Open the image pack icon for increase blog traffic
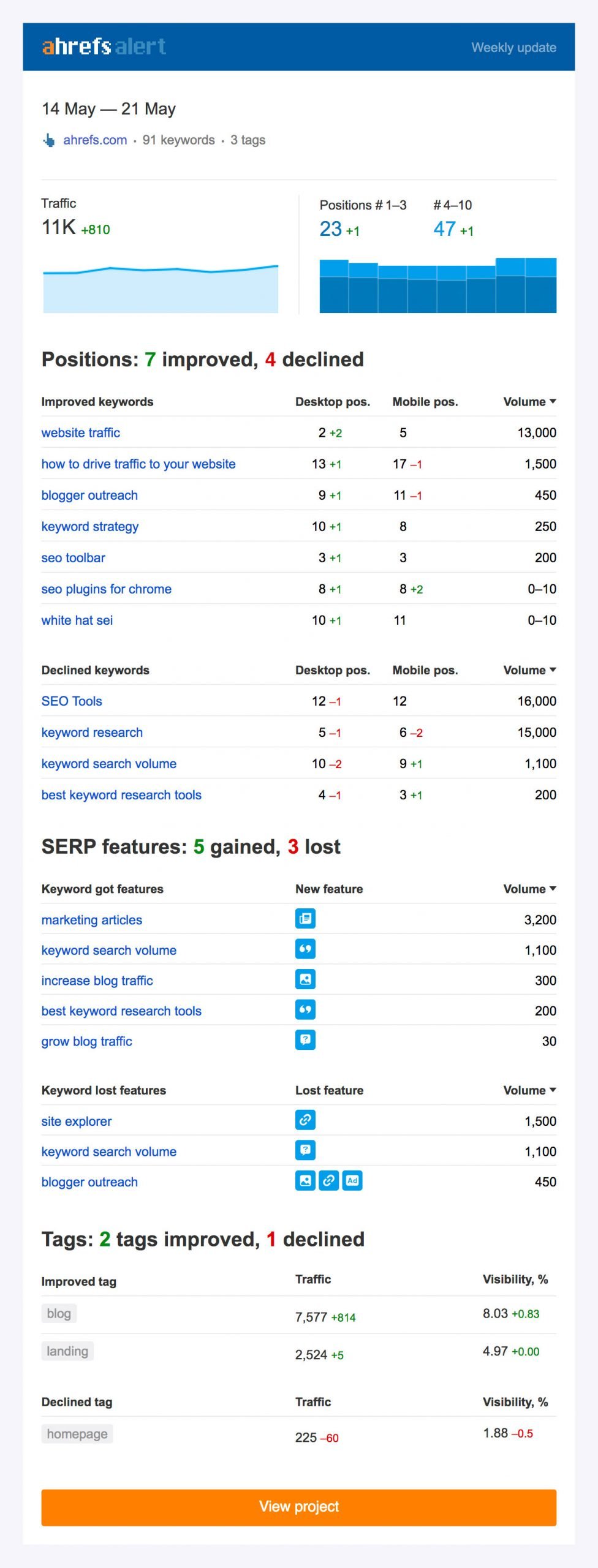The height and width of the screenshot is (1568, 598). (305, 980)
